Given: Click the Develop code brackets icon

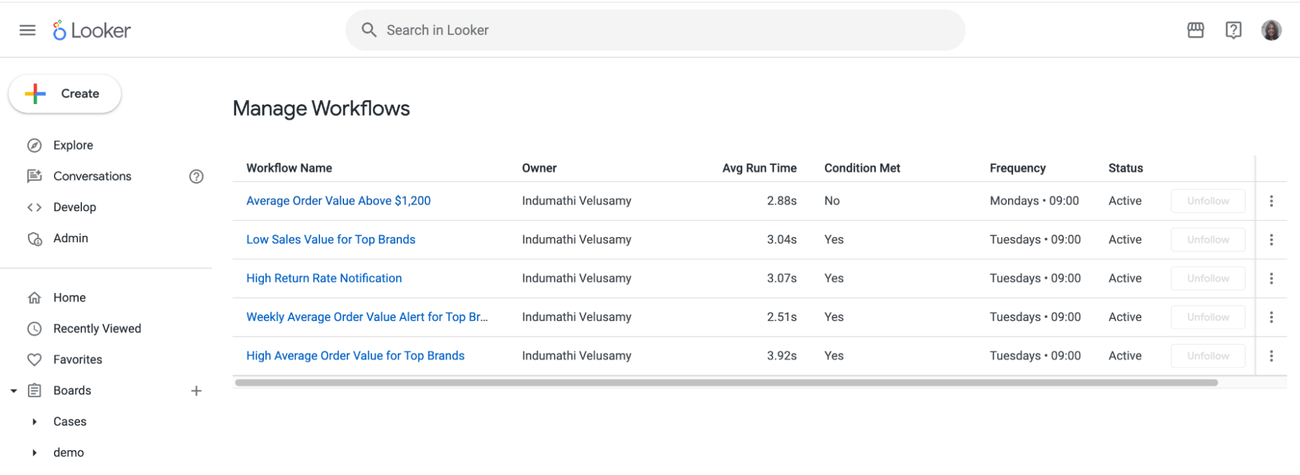Looking at the screenshot, I should [x=34, y=207].
